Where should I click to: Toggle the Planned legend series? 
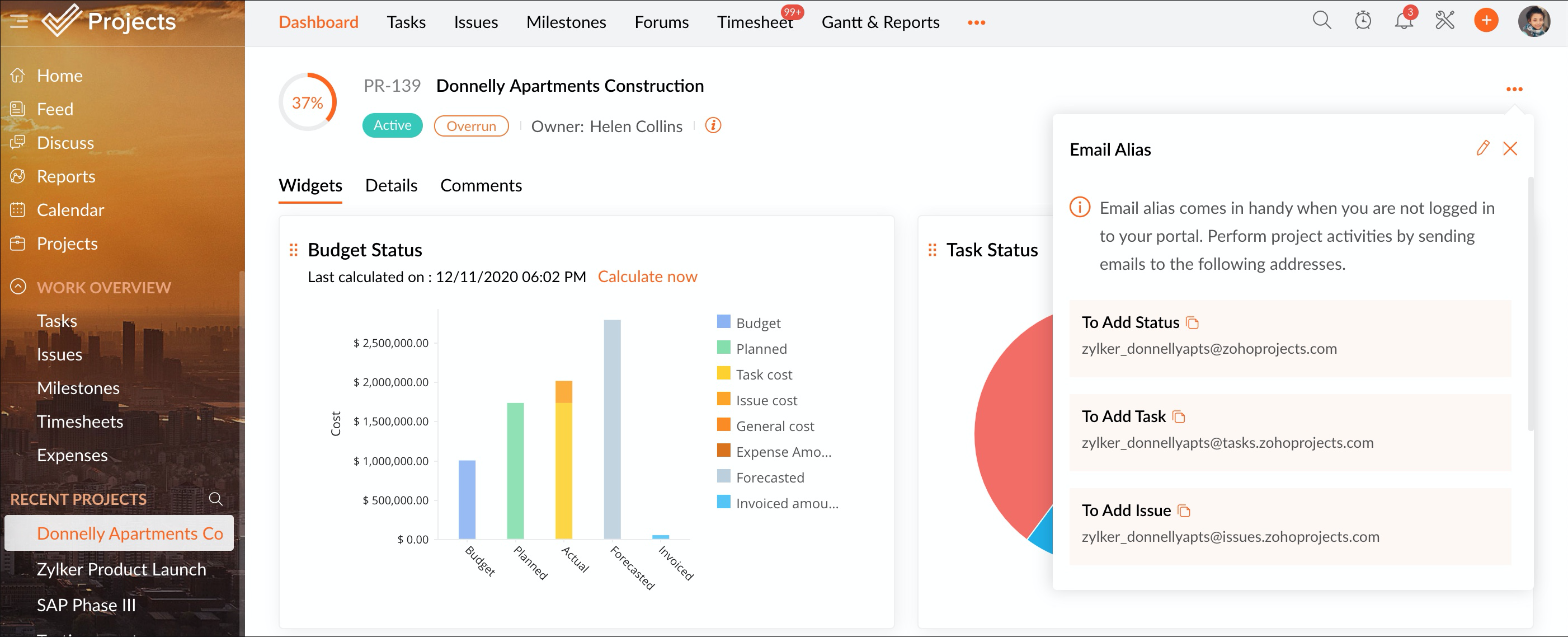(761, 349)
